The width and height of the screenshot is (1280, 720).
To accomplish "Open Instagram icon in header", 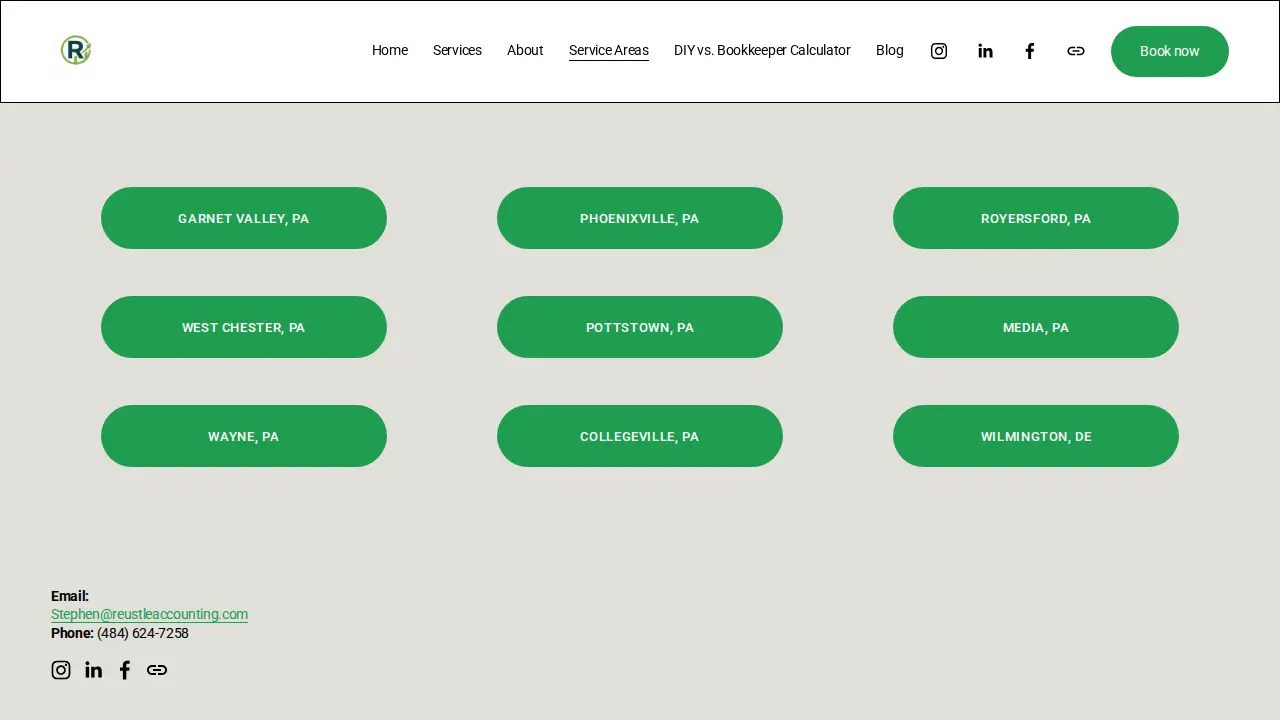I will click(939, 51).
